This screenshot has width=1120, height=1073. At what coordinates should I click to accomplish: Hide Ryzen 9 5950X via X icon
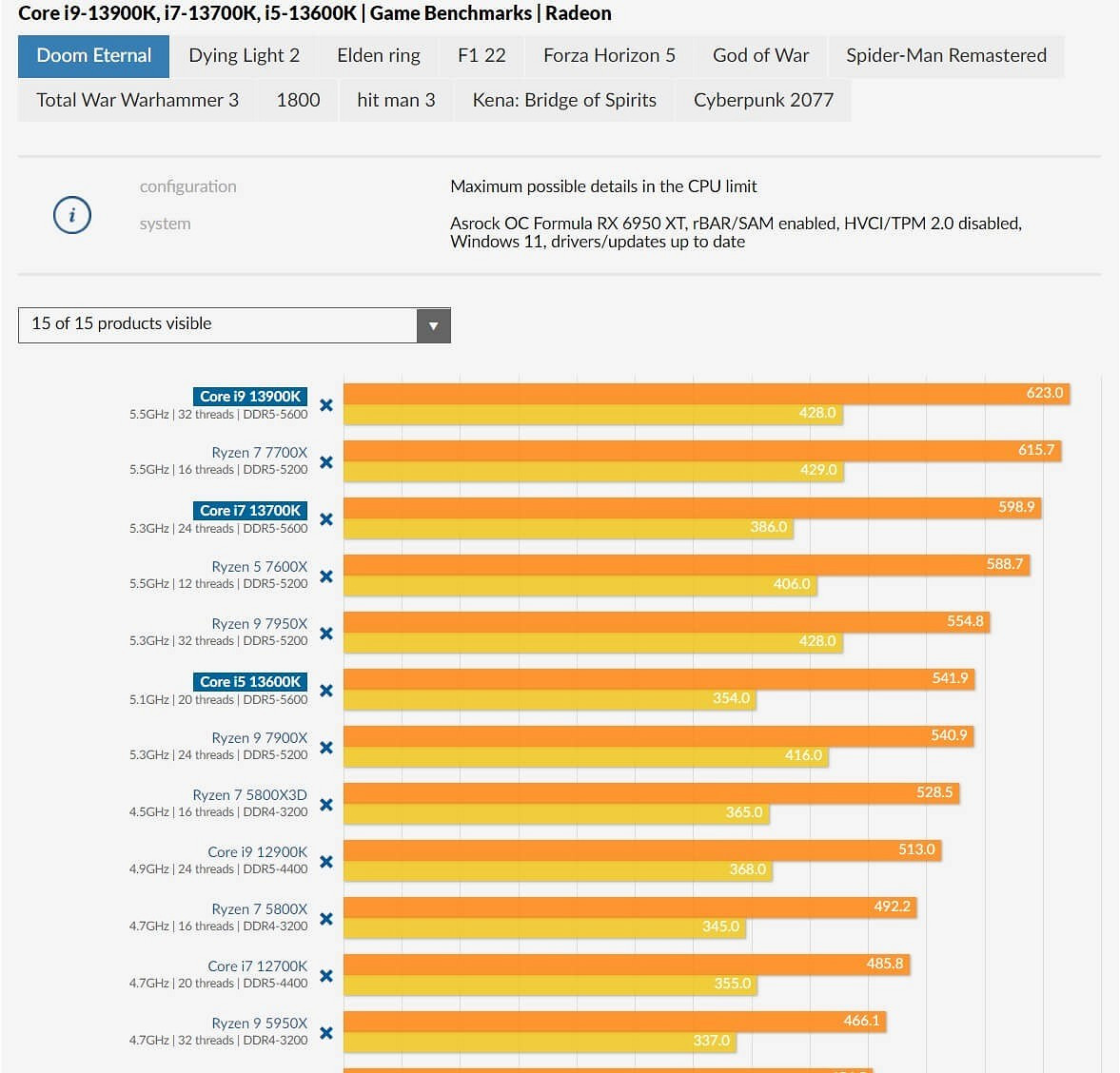326,1033
